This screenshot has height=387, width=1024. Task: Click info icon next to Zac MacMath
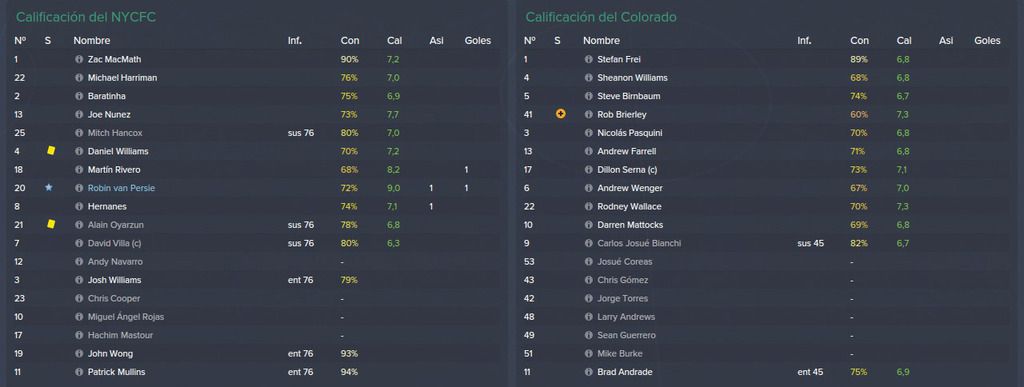point(79,59)
